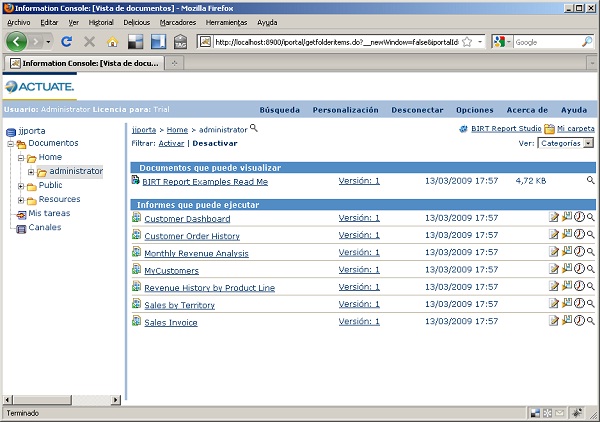
Task: Open details magnifier for Sales Invoice
Action: click(591, 321)
